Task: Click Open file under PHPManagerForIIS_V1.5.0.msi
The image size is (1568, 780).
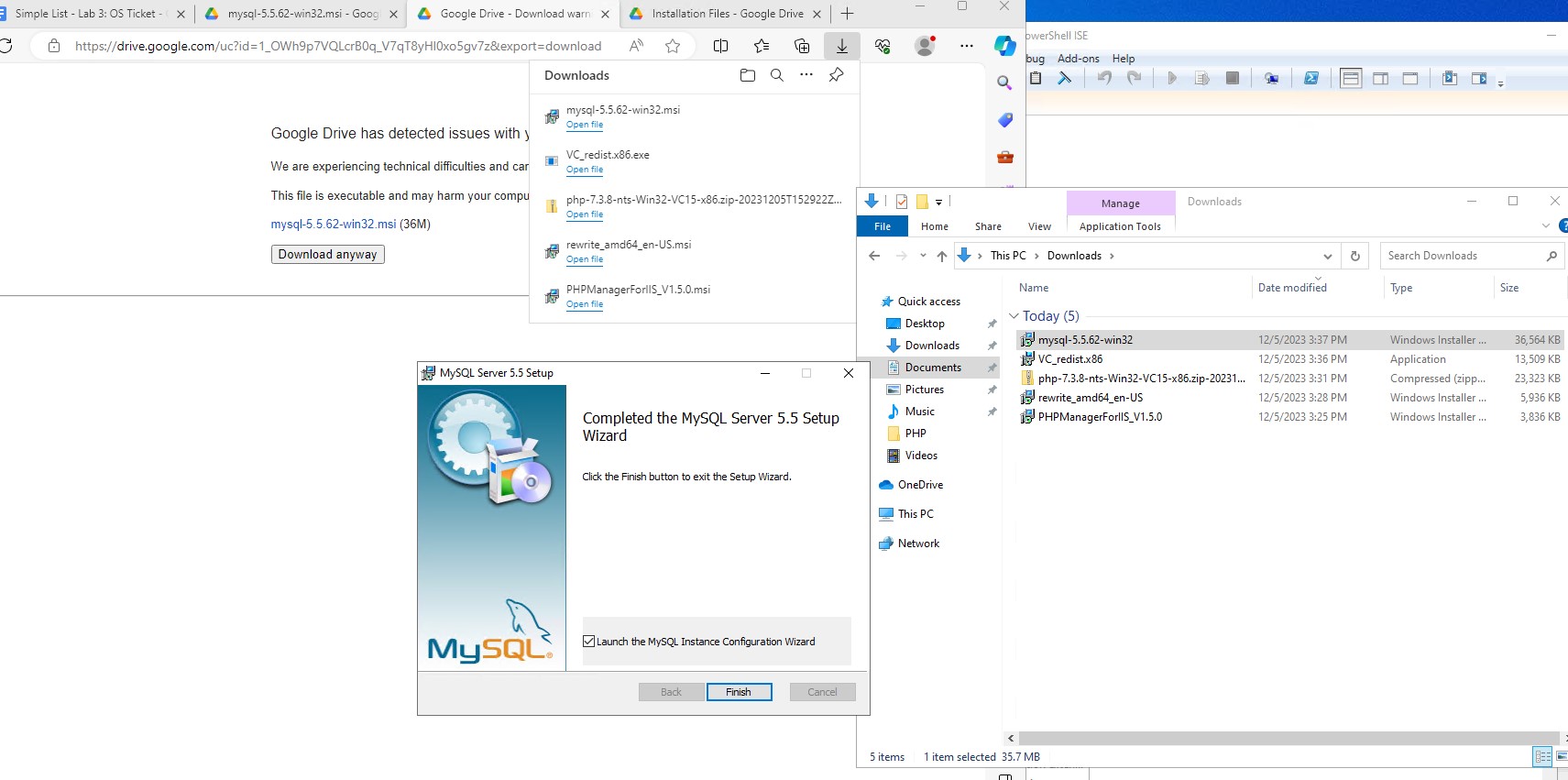Action: point(585,304)
